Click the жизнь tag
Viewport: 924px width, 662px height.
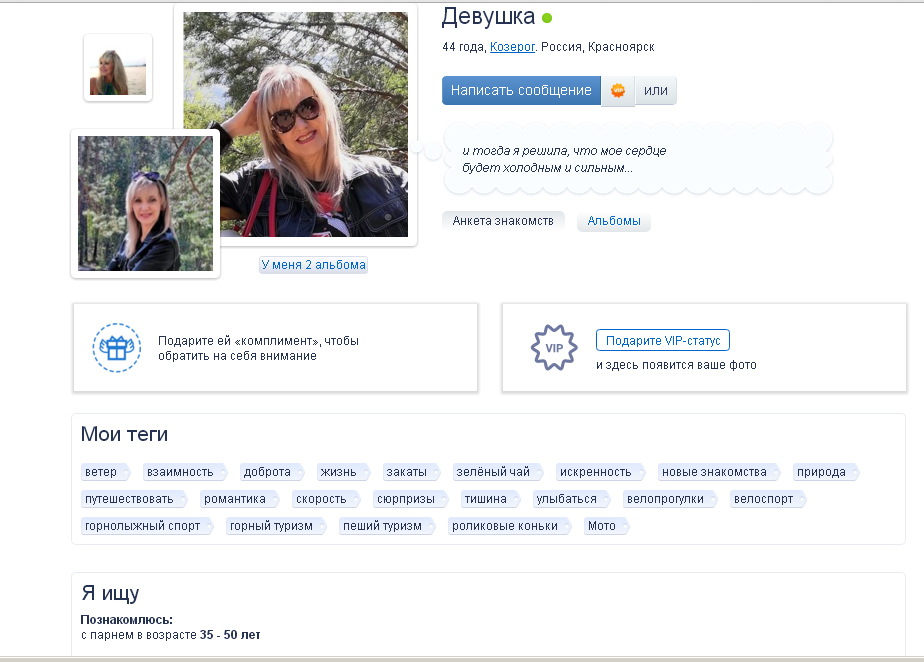342,472
